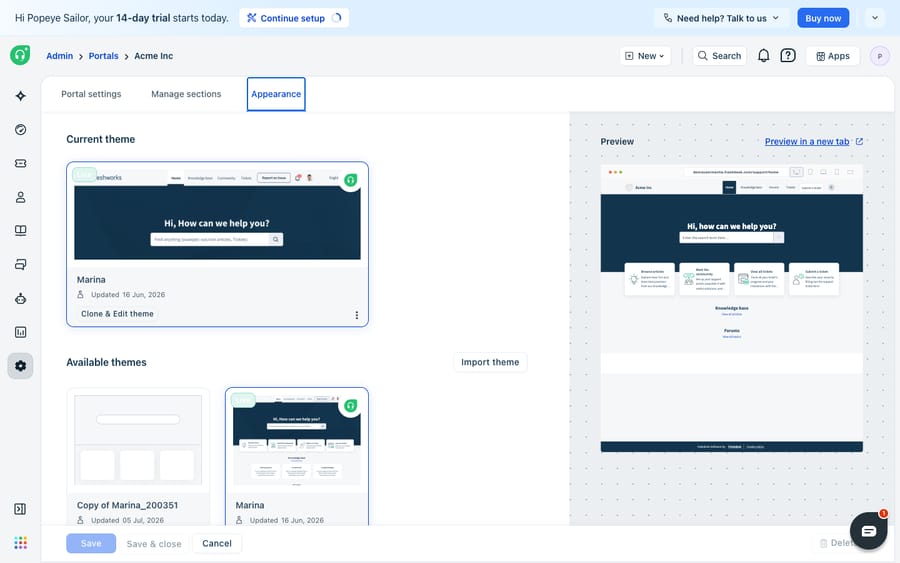Expand Need help? Talk to us menu
Viewport: 900px width, 563px height.
pyautogui.click(x=721, y=18)
